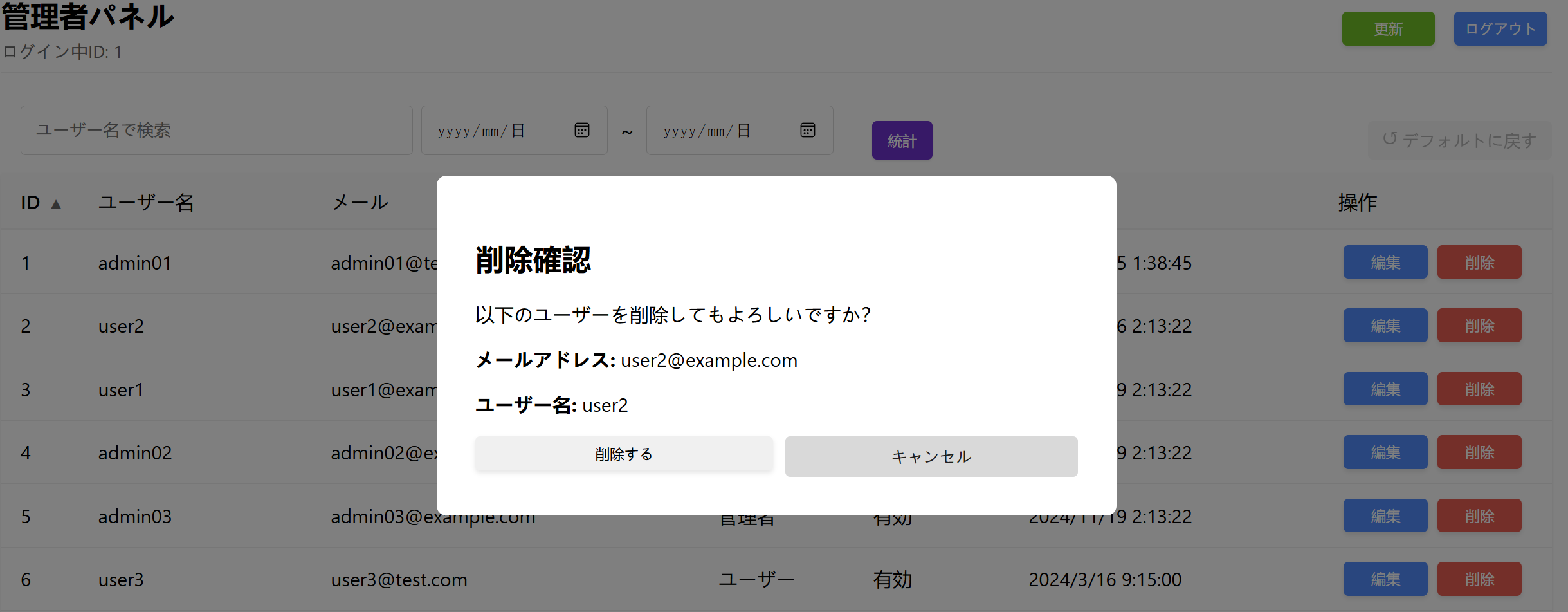Click 編集 button for admin03 row

tap(1385, 515)
